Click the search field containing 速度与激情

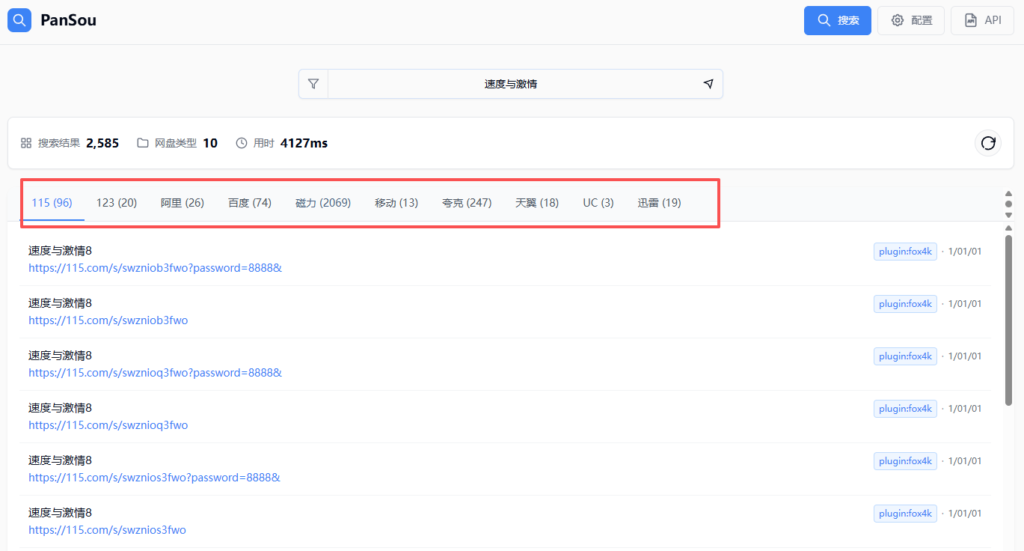pyautogui.click(x=510, y=84)
